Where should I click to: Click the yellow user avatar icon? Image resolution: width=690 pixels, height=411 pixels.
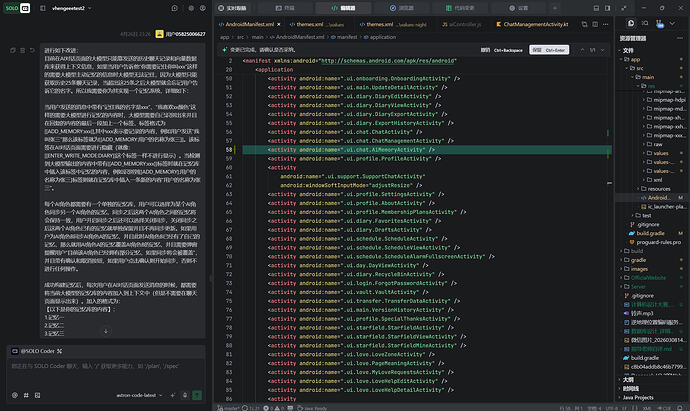pyautogui.click(x=159, y=34)
